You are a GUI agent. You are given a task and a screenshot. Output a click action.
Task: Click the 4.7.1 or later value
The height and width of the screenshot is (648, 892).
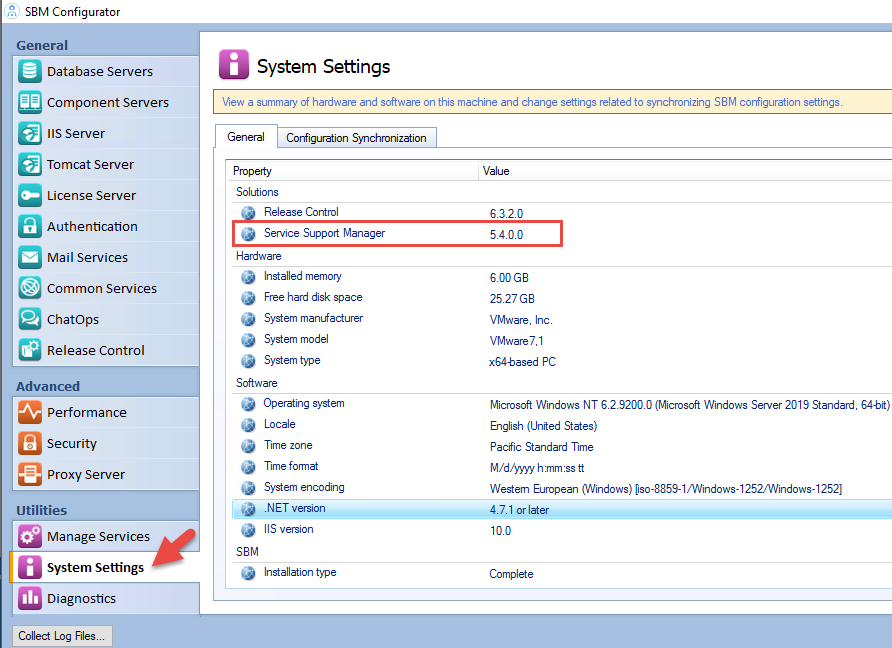[519, 510]
